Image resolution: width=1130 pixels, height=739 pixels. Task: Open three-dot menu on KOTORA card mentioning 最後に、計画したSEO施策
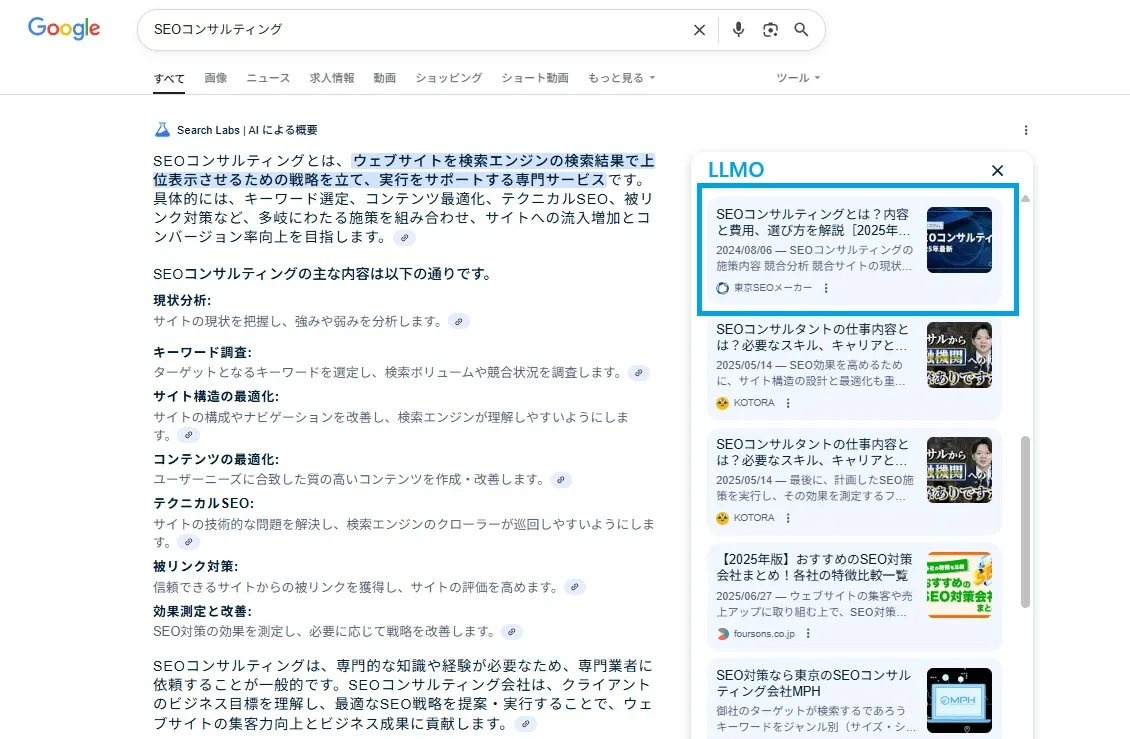pyautogui.click(x=788, y=518)
